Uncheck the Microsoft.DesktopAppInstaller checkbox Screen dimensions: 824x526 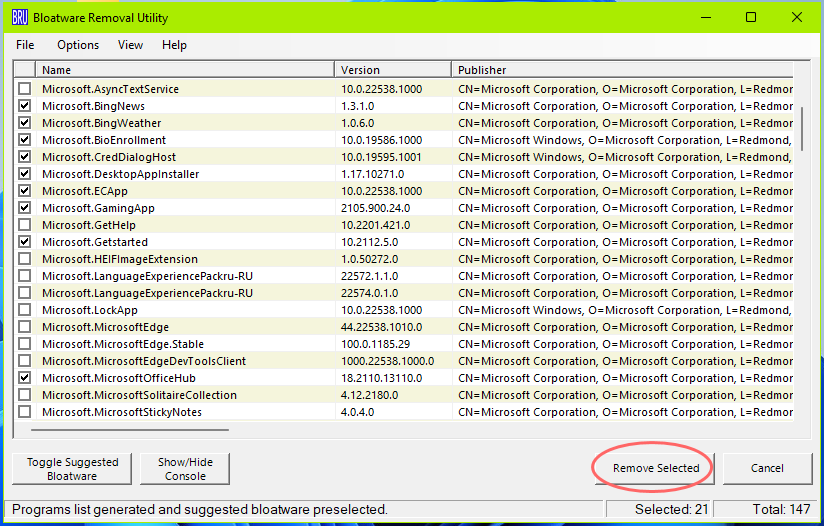(x=24, y=174)
